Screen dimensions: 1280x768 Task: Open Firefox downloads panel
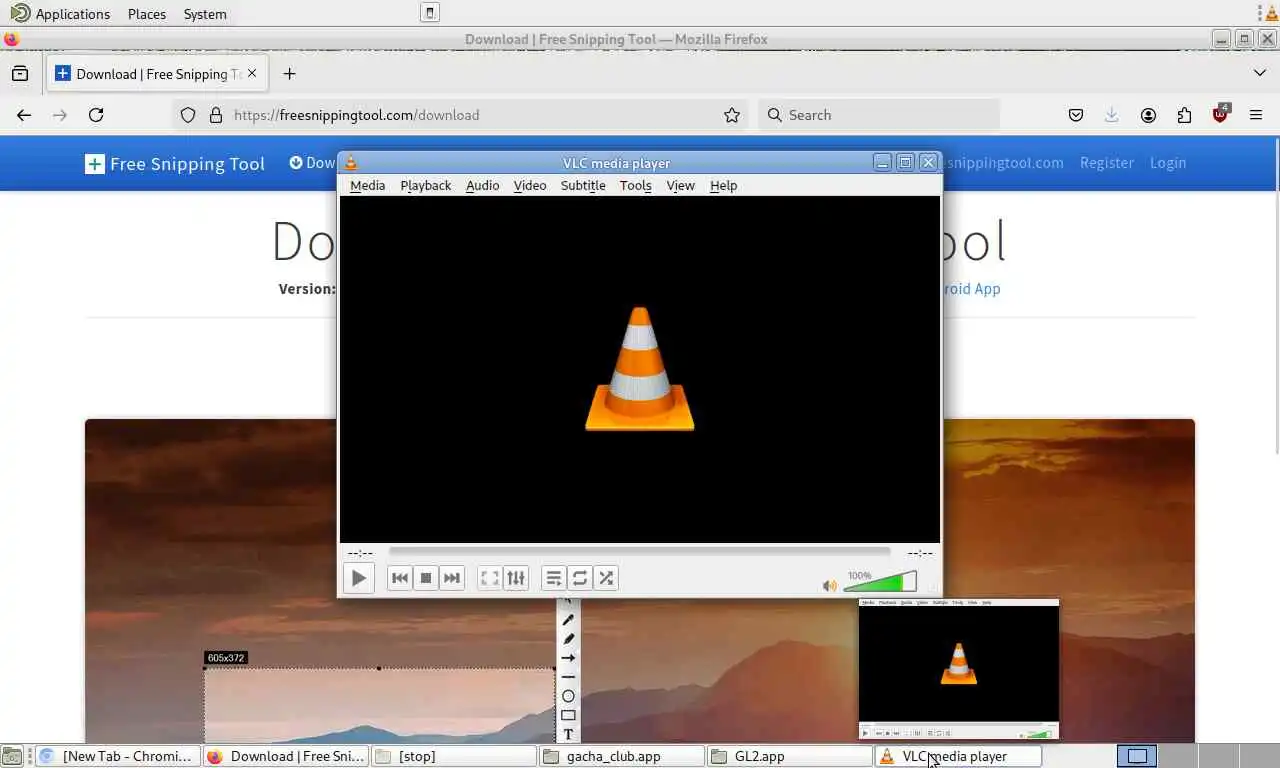pyautogui.click(x=1112, y=115)
